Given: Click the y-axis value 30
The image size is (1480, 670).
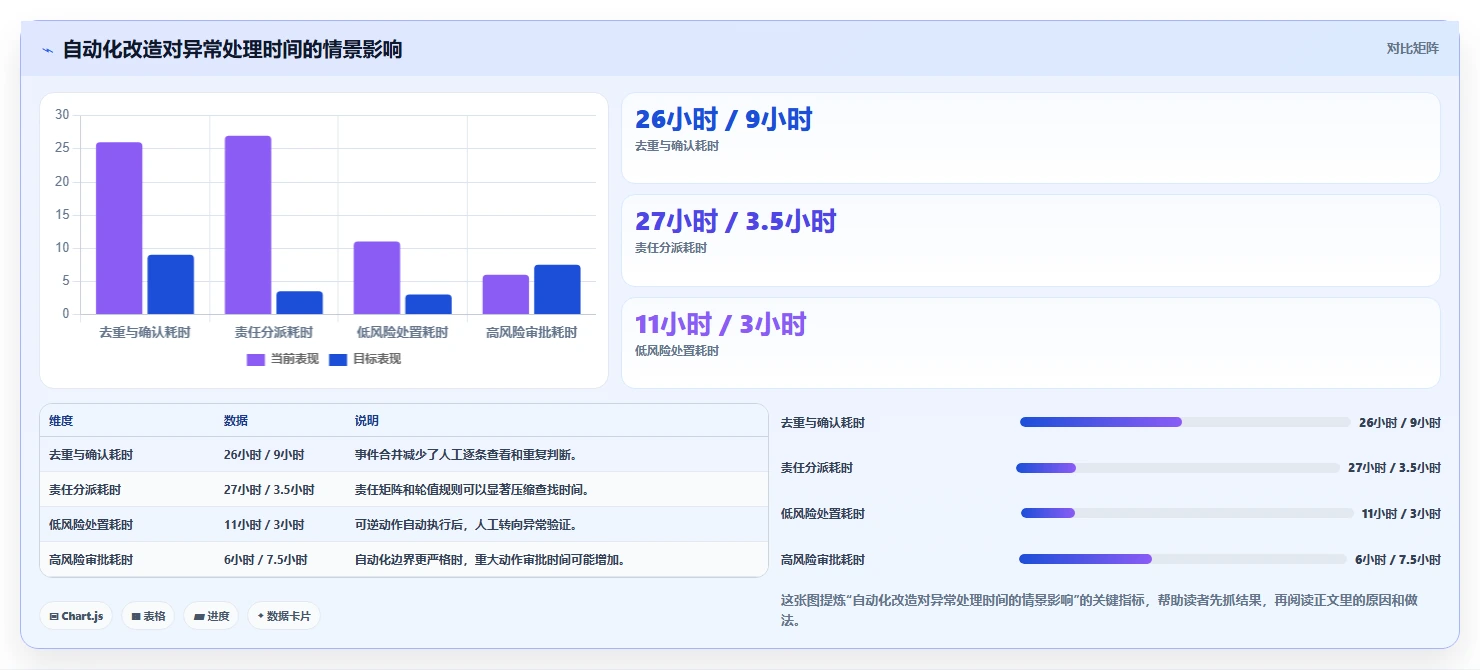Looking at the screenshot, I should [62, 115].
